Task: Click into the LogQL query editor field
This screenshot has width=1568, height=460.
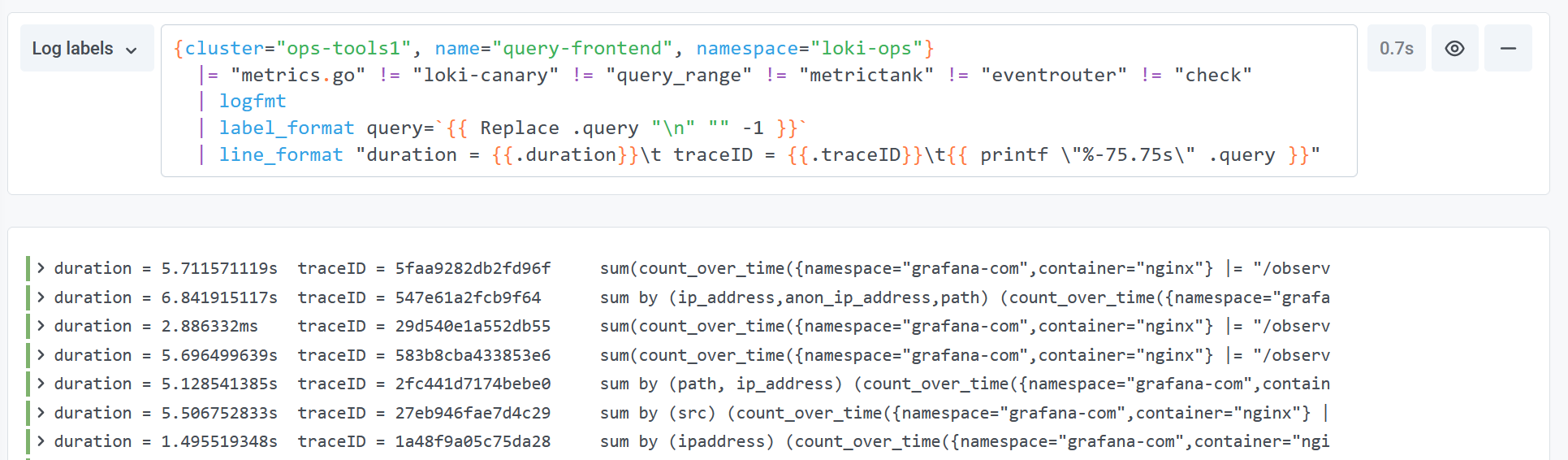Action: [758, 101]
